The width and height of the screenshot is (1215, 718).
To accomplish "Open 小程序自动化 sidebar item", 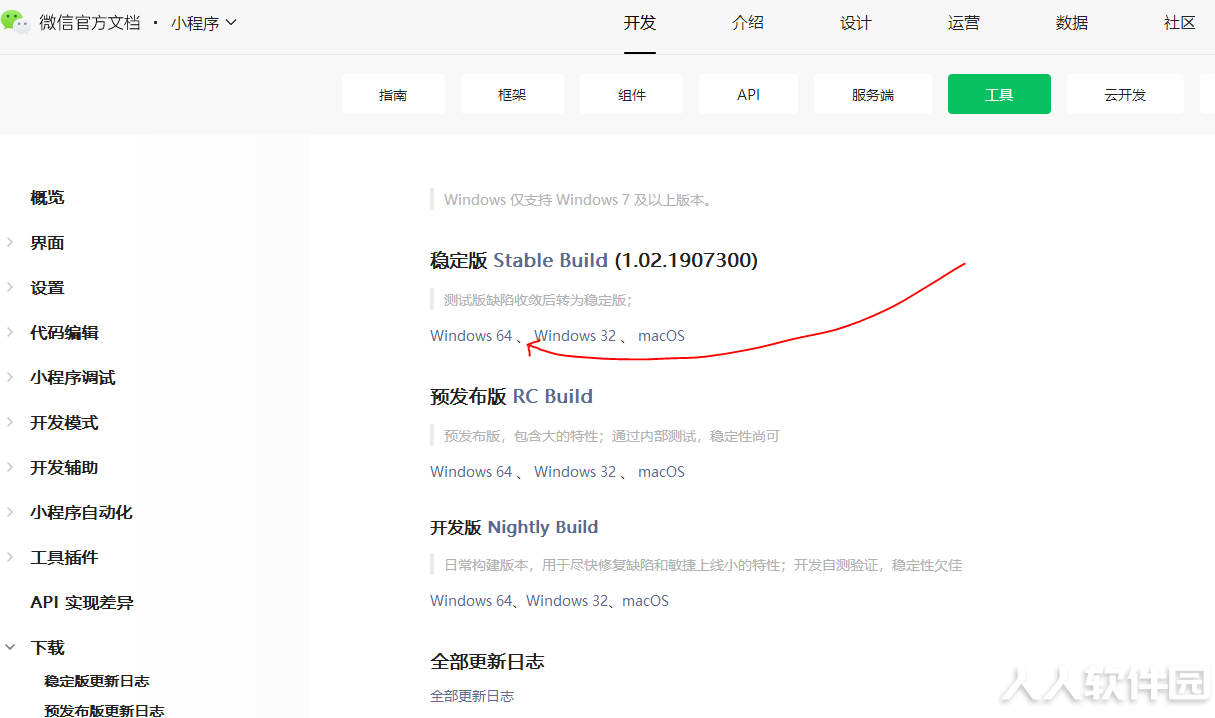I will pos(81,513).
